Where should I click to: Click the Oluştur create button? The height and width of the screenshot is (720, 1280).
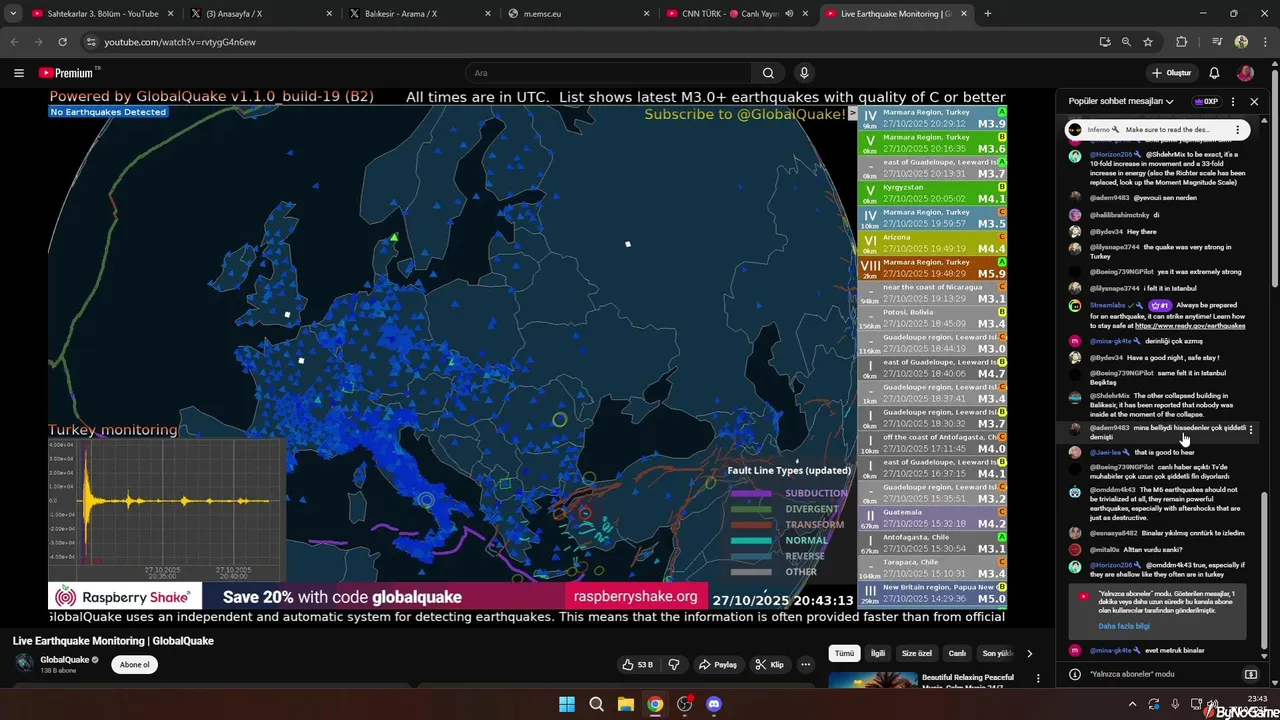click(1172, 73)
